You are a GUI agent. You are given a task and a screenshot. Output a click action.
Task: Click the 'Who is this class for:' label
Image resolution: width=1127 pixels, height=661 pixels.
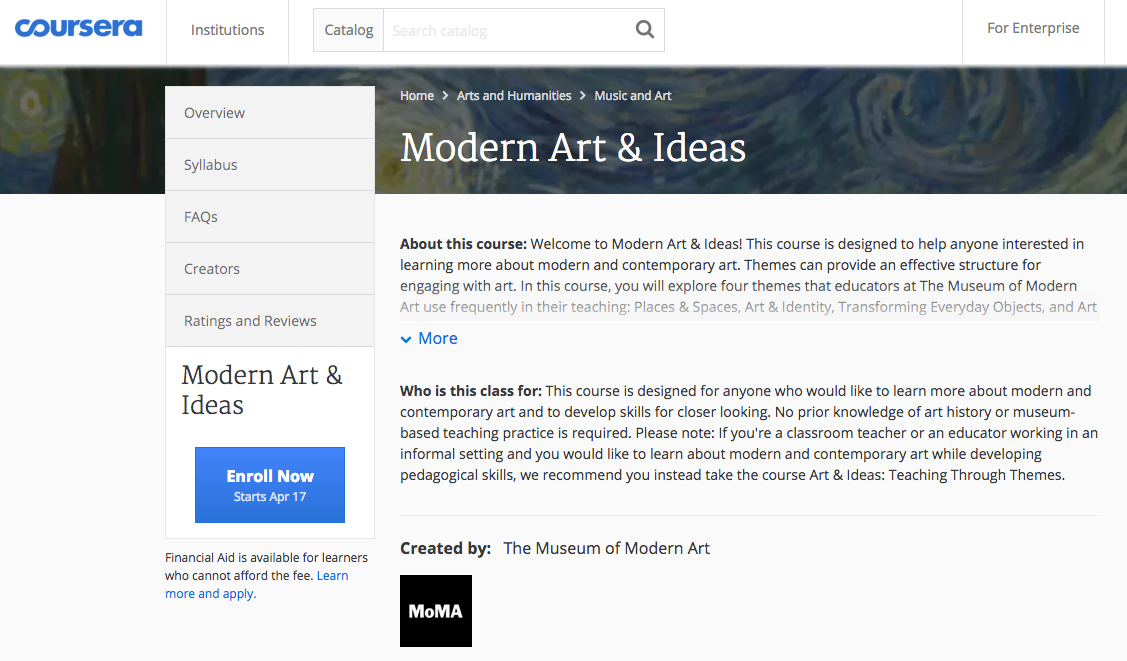471,391
